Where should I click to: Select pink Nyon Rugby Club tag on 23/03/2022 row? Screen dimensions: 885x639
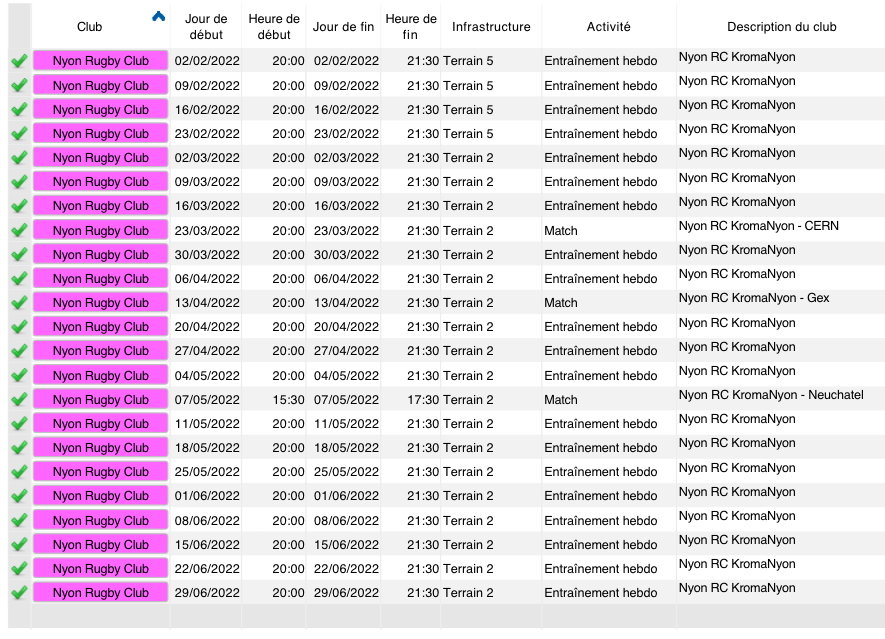pos(100,230)
